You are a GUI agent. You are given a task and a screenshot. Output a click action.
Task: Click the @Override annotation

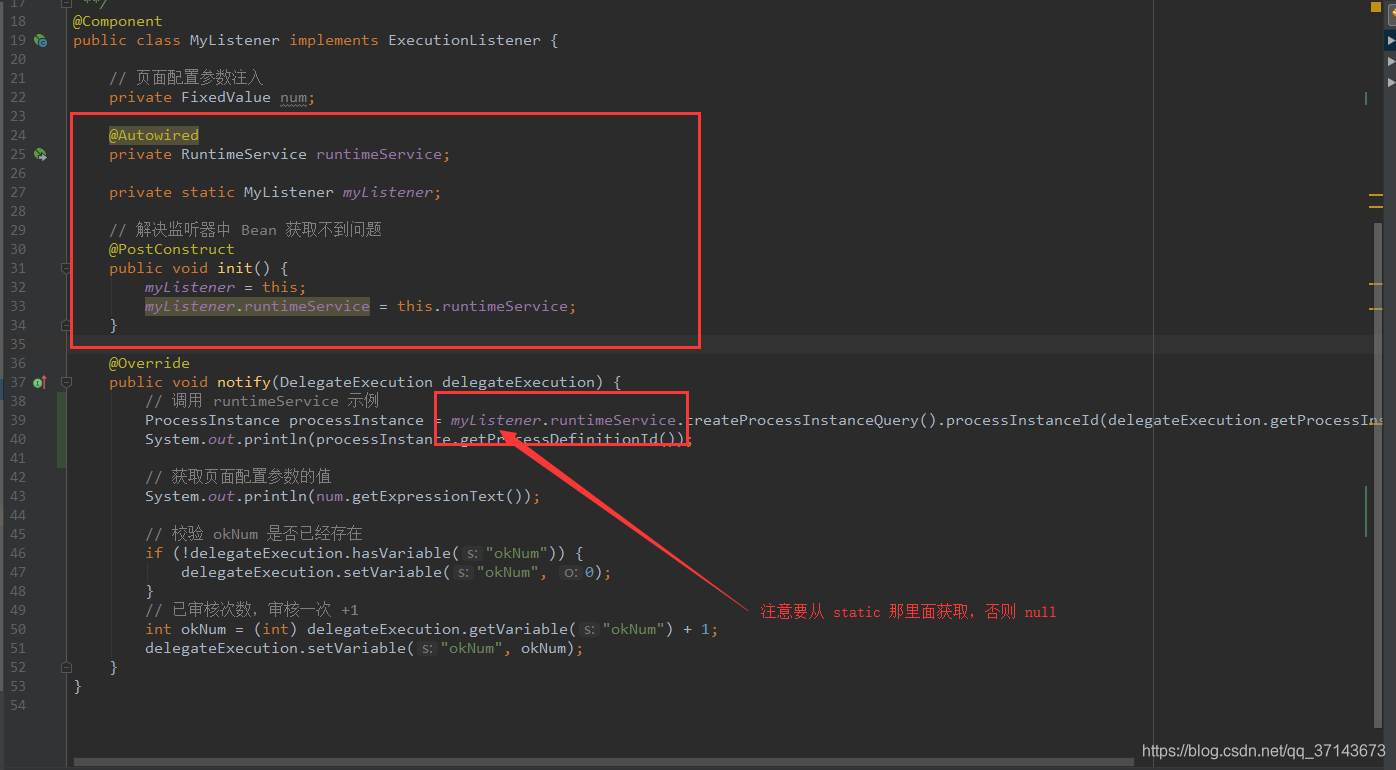coord(149,363)
